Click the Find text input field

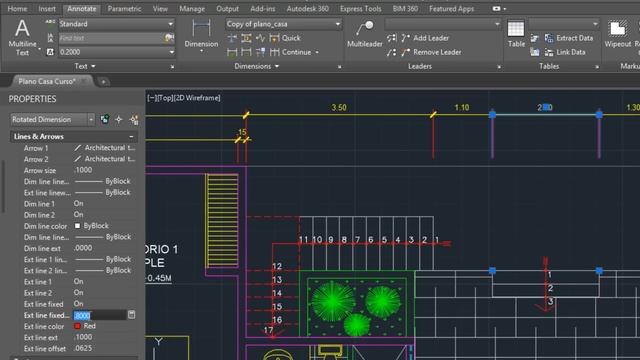111,38
